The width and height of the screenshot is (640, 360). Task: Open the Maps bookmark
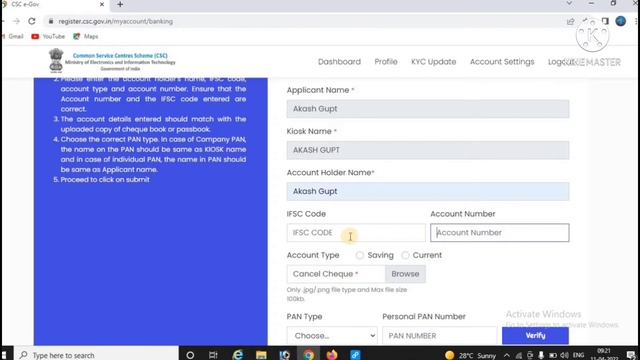click(86, 36)
